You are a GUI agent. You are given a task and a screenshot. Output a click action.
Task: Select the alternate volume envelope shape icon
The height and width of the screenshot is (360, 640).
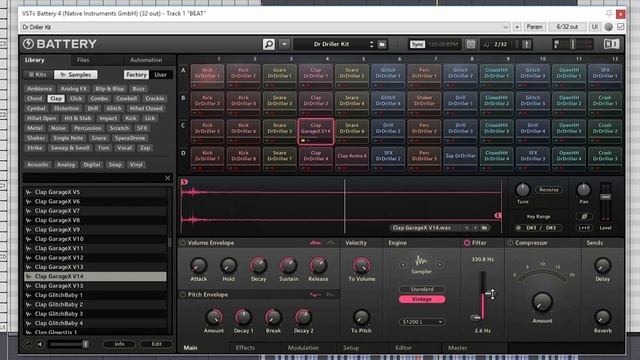pyautogui.click(x=331, y=243)
